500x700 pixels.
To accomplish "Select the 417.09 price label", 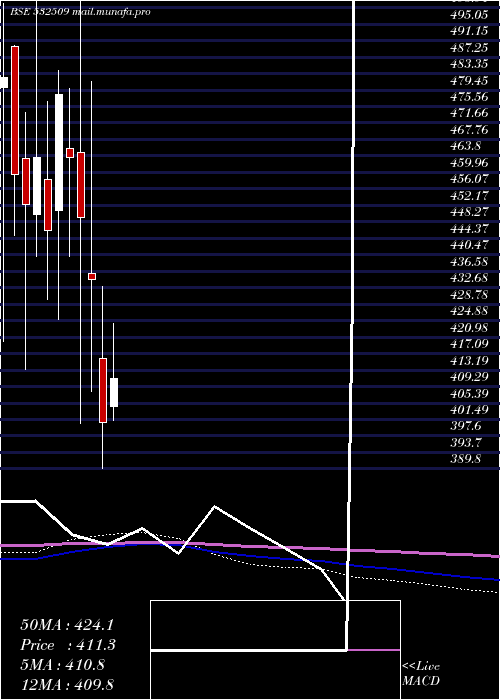I will [469, 343].
